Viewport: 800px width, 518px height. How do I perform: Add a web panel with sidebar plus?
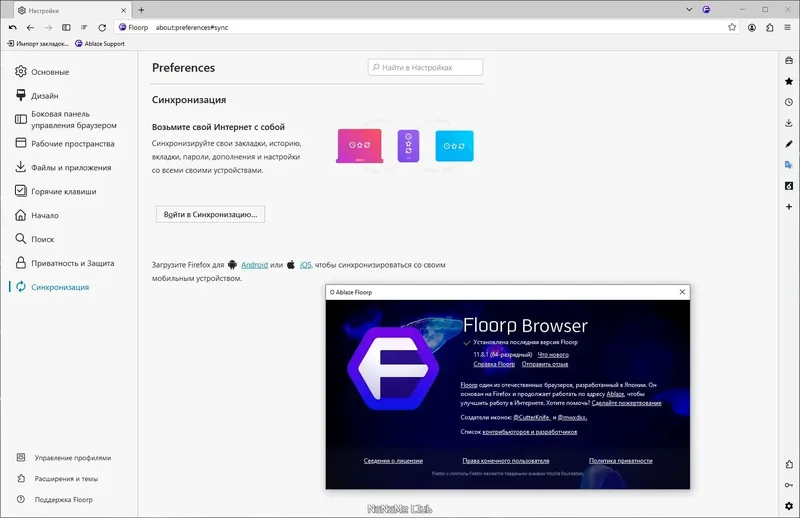pyautogui.click(x=789, y=207)
